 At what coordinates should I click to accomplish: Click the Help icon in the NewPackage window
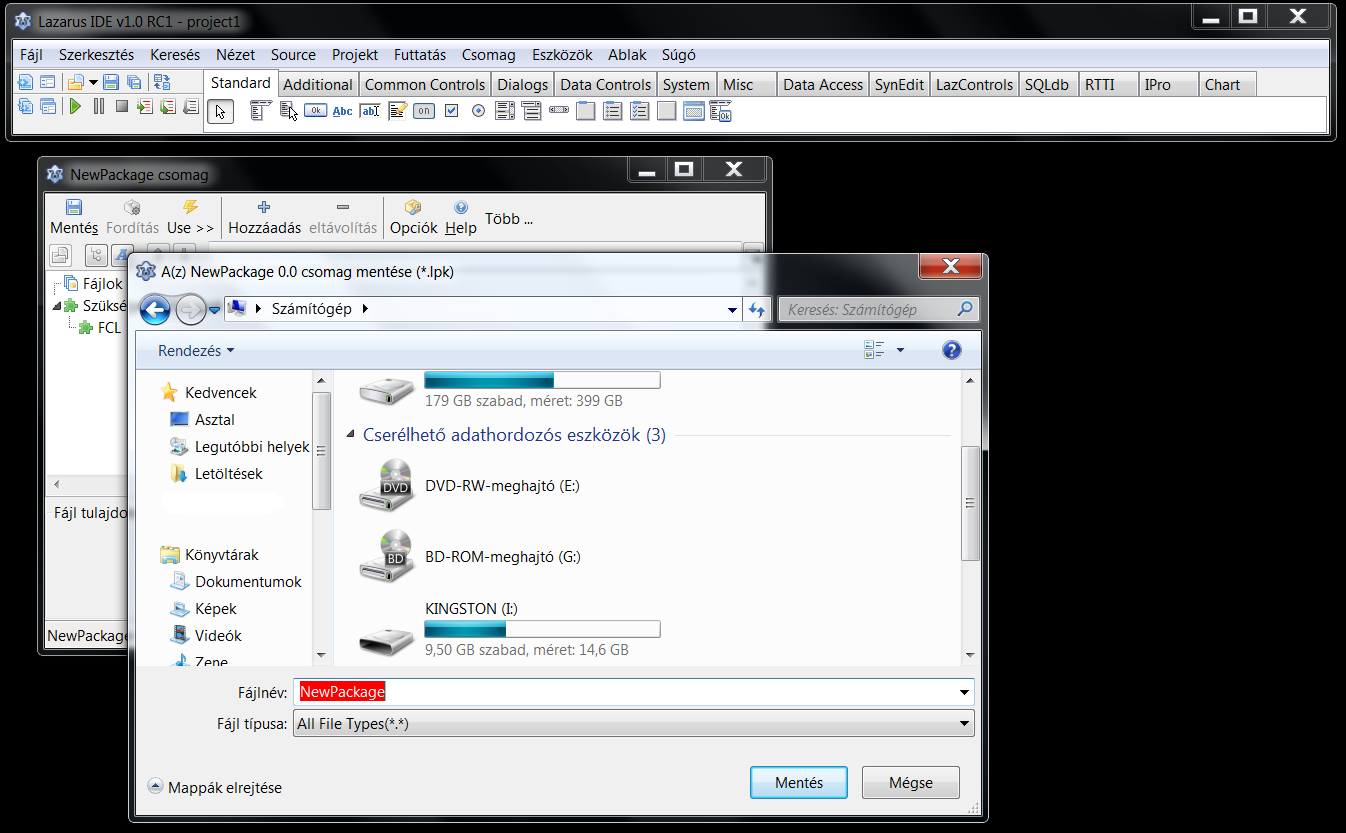(x=460, y=207)
